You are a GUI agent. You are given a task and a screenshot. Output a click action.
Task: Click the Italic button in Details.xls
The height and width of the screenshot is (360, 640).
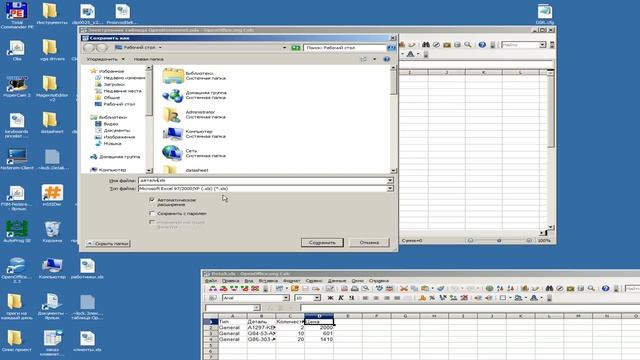tap(341, 298)
